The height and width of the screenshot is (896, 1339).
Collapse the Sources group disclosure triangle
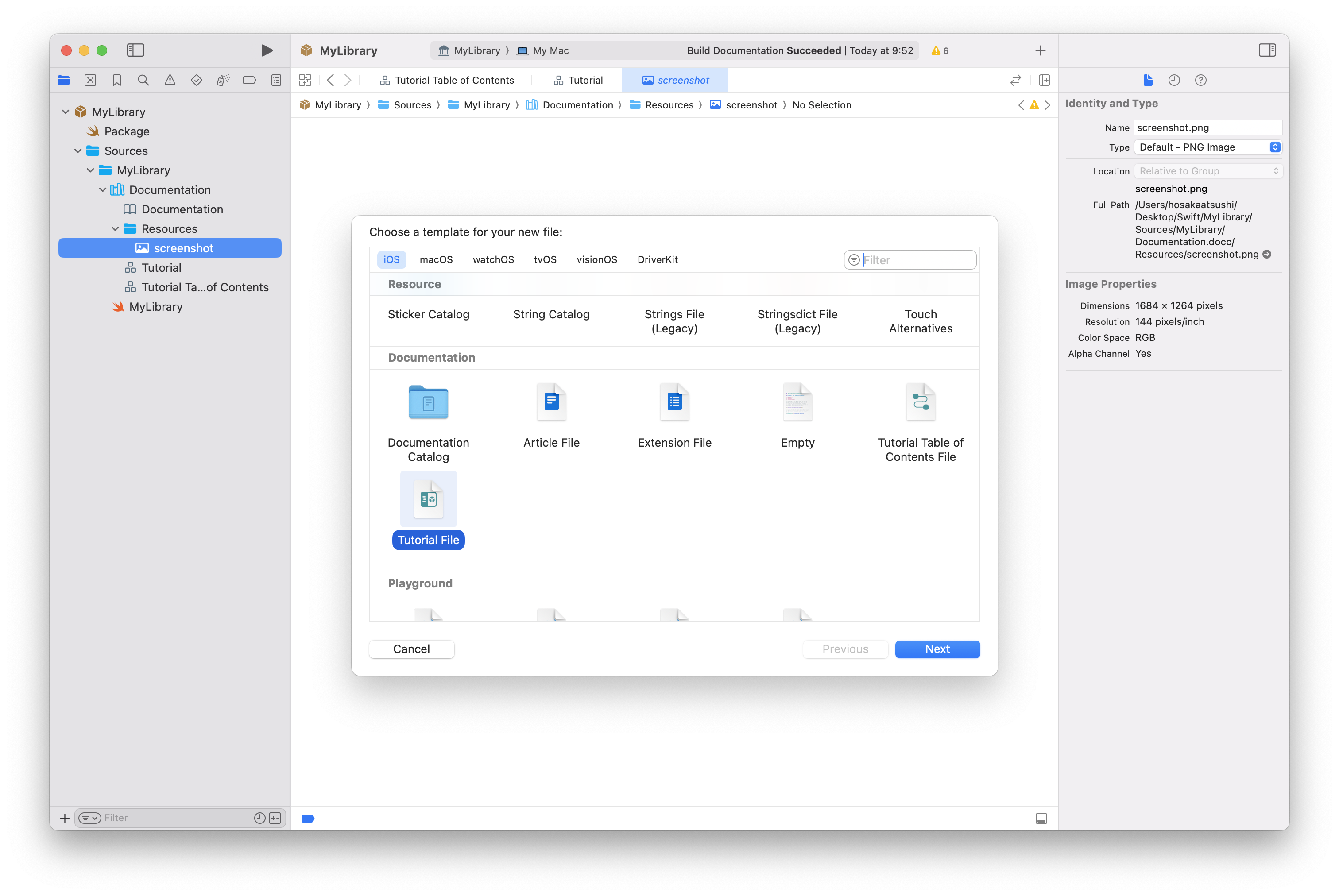pos(78,151)
